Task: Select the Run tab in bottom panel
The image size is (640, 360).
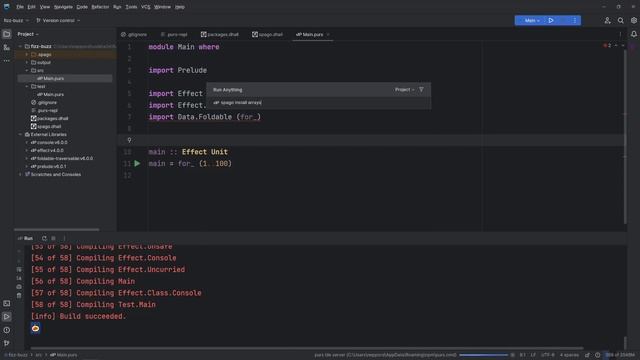Action: click(x=25, y=238)
